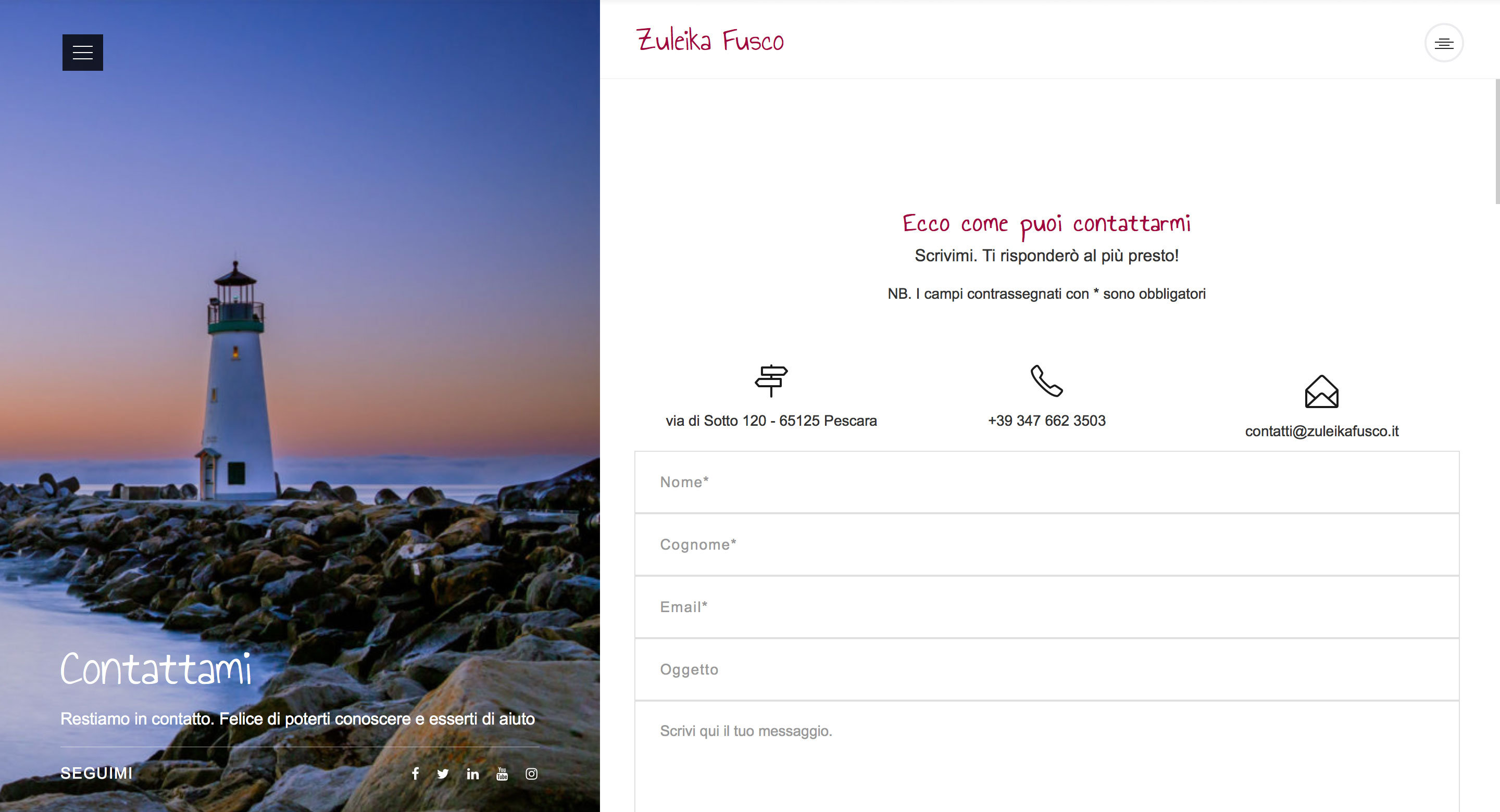Open the Instagram social icon

(532, 773)
